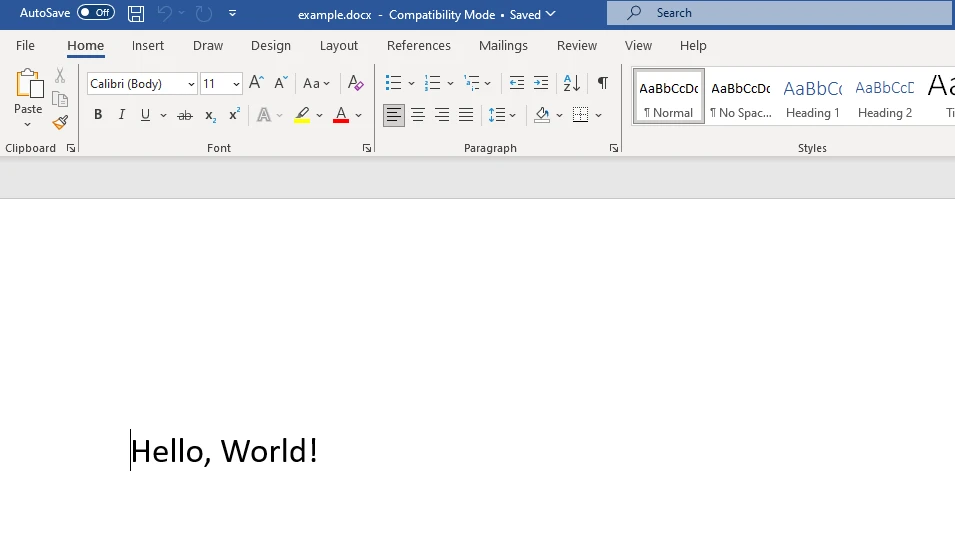Toggle Italic formatting

[x=122, y=116]
